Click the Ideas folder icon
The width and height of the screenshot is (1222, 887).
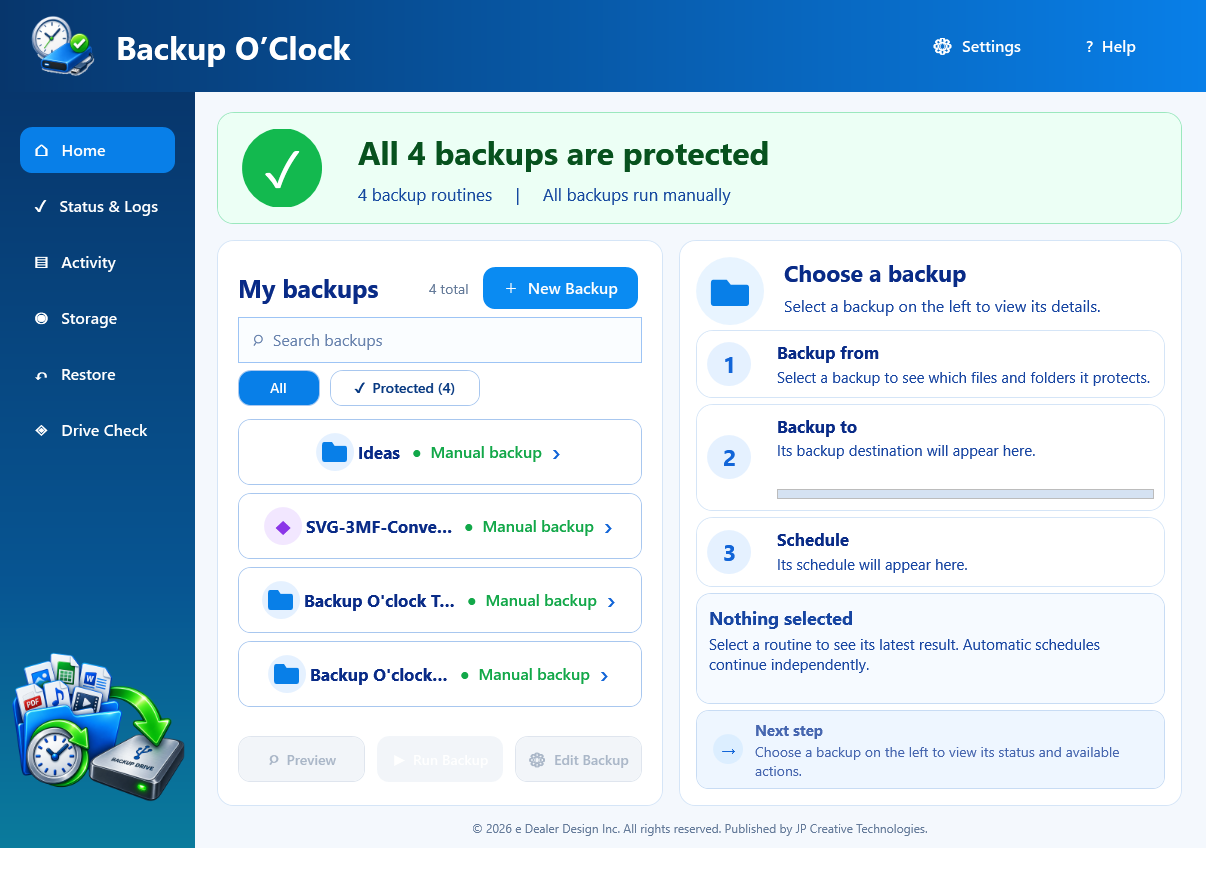coord(334,453)
